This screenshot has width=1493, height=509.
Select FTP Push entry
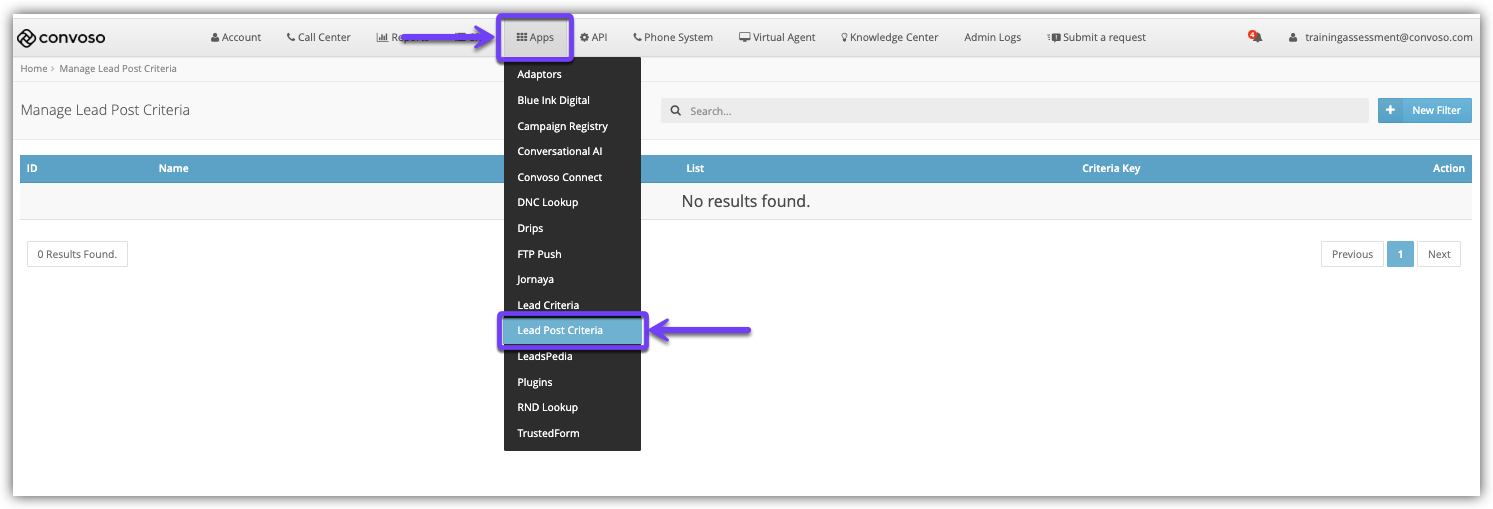572,254
